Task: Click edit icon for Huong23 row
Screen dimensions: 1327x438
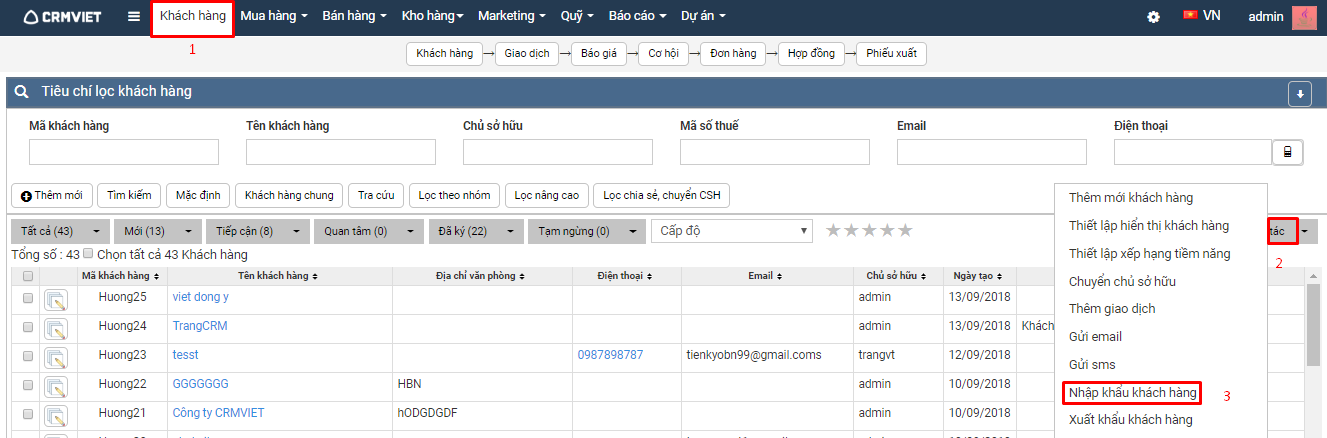Action: [x=55, y=356]
